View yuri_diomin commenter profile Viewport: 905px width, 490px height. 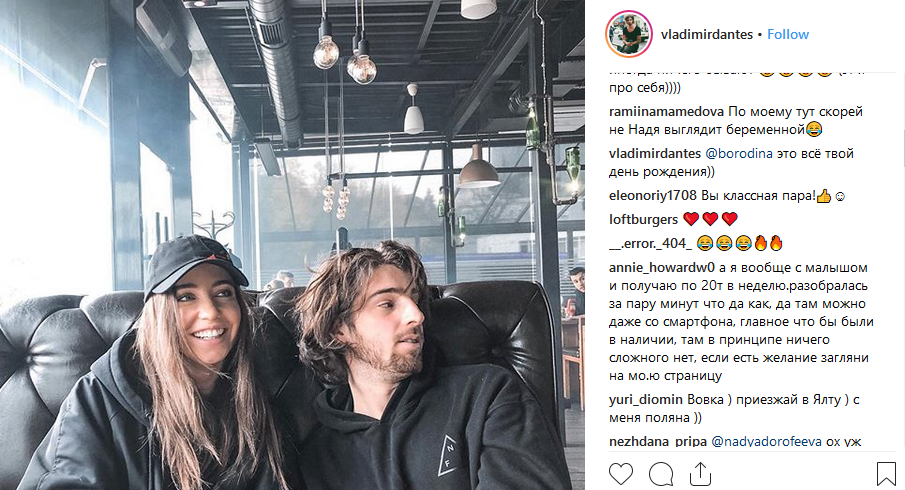click(646, 399)
